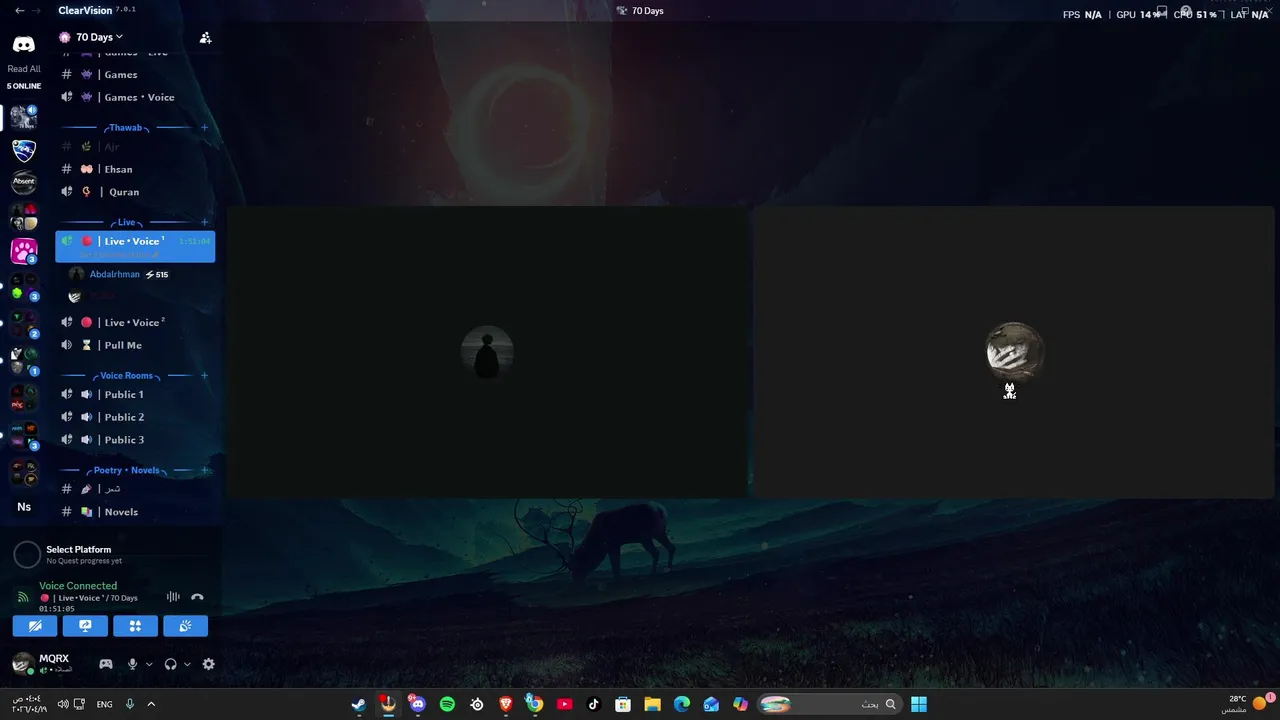Image resolution: width=1280 pixels, height=720 pixels.
Task: Toggle camera on with the video button
Action: tap(35, 626)
